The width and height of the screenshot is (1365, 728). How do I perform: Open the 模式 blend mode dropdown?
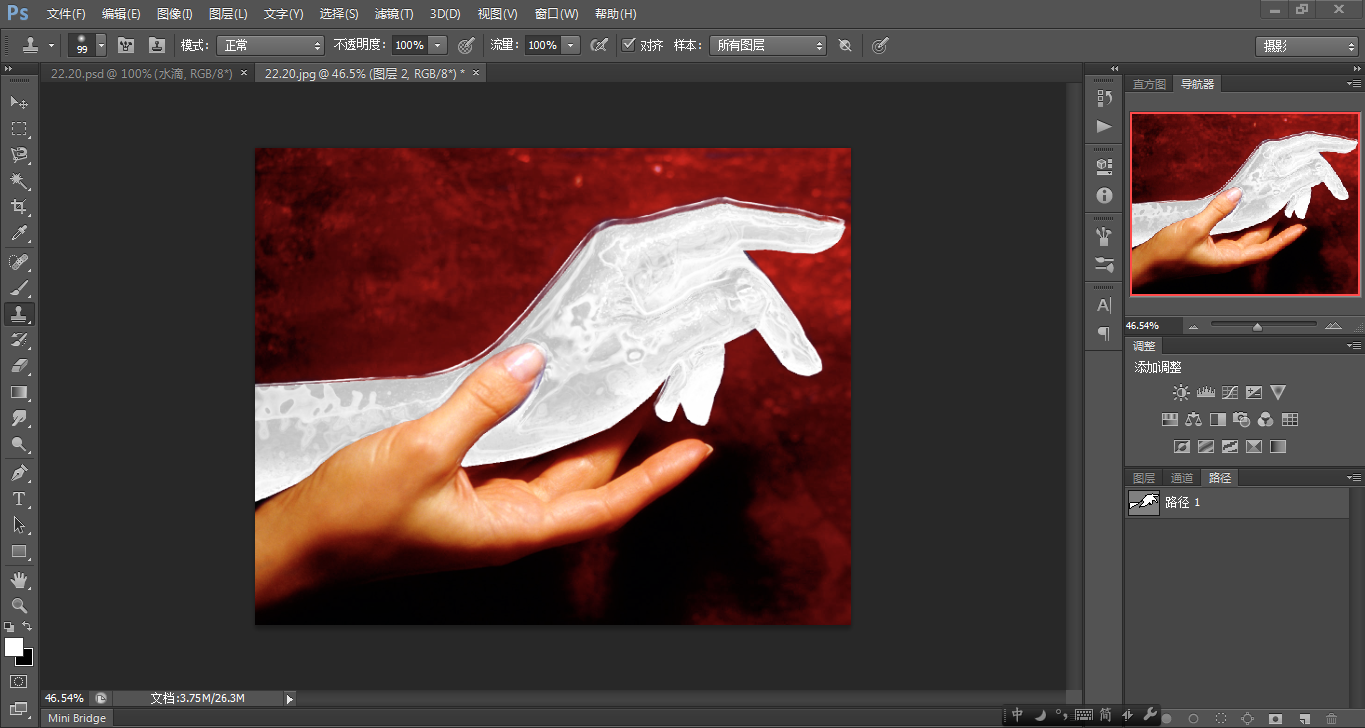(270, 45)
